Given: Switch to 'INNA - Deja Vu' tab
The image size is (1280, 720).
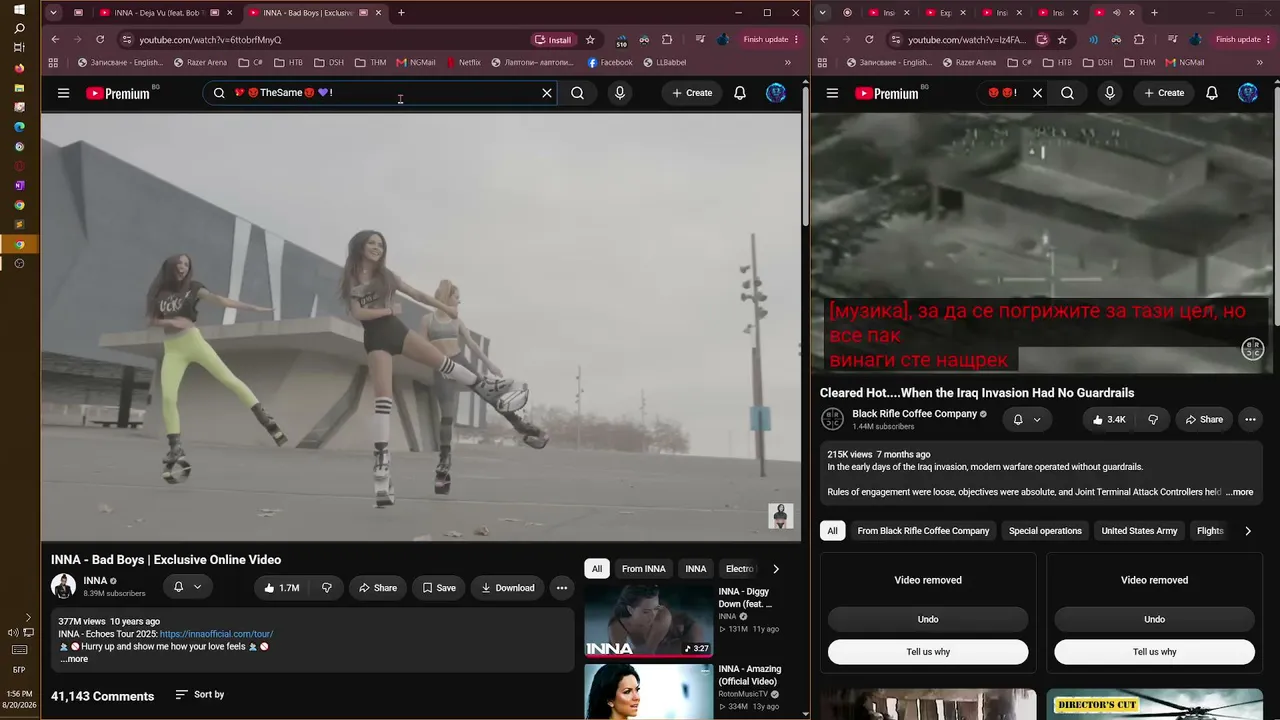Looking at the screenshot, I should [x=159, y=13].
